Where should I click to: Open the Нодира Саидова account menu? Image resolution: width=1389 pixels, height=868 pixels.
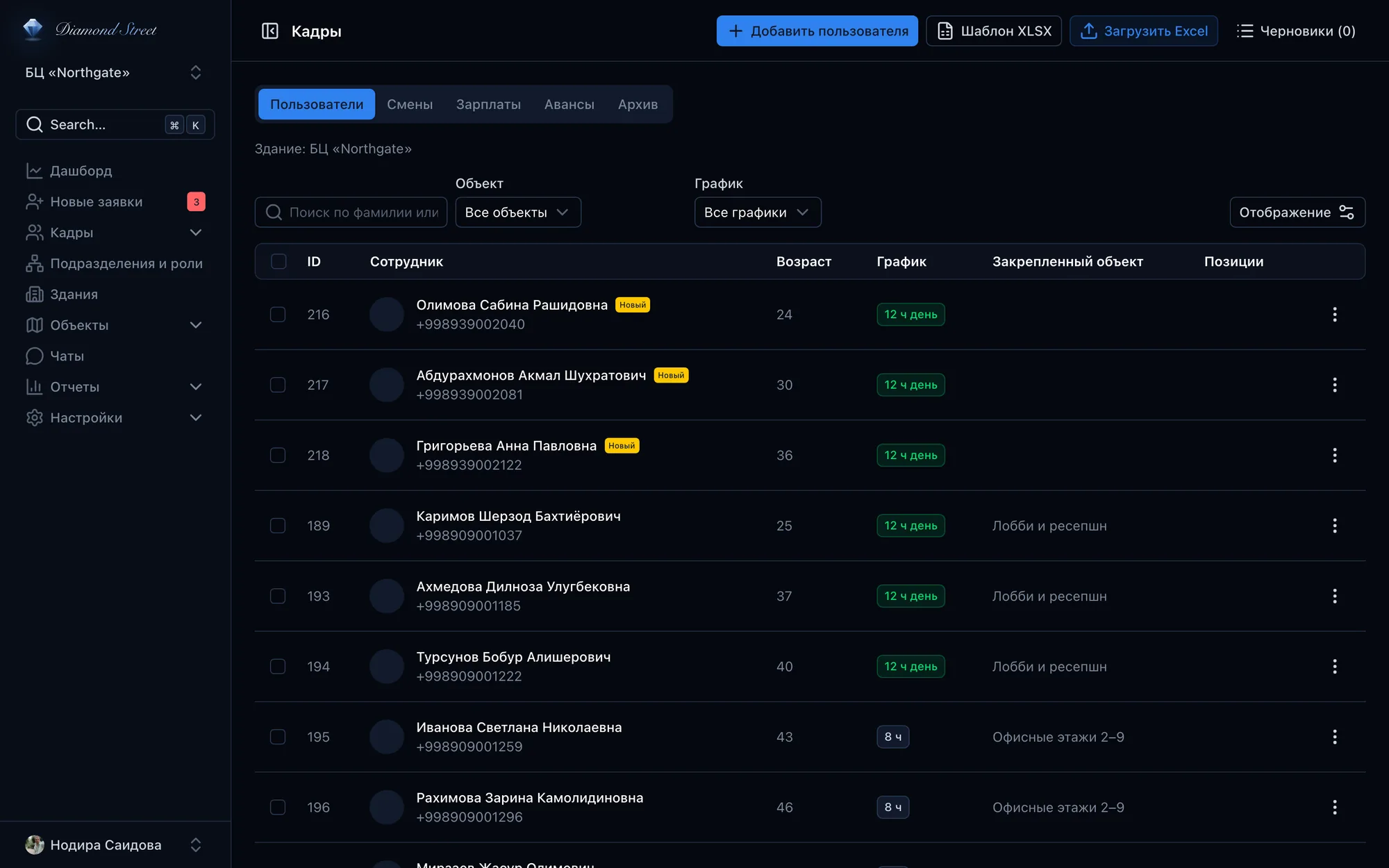coord(115,845)
